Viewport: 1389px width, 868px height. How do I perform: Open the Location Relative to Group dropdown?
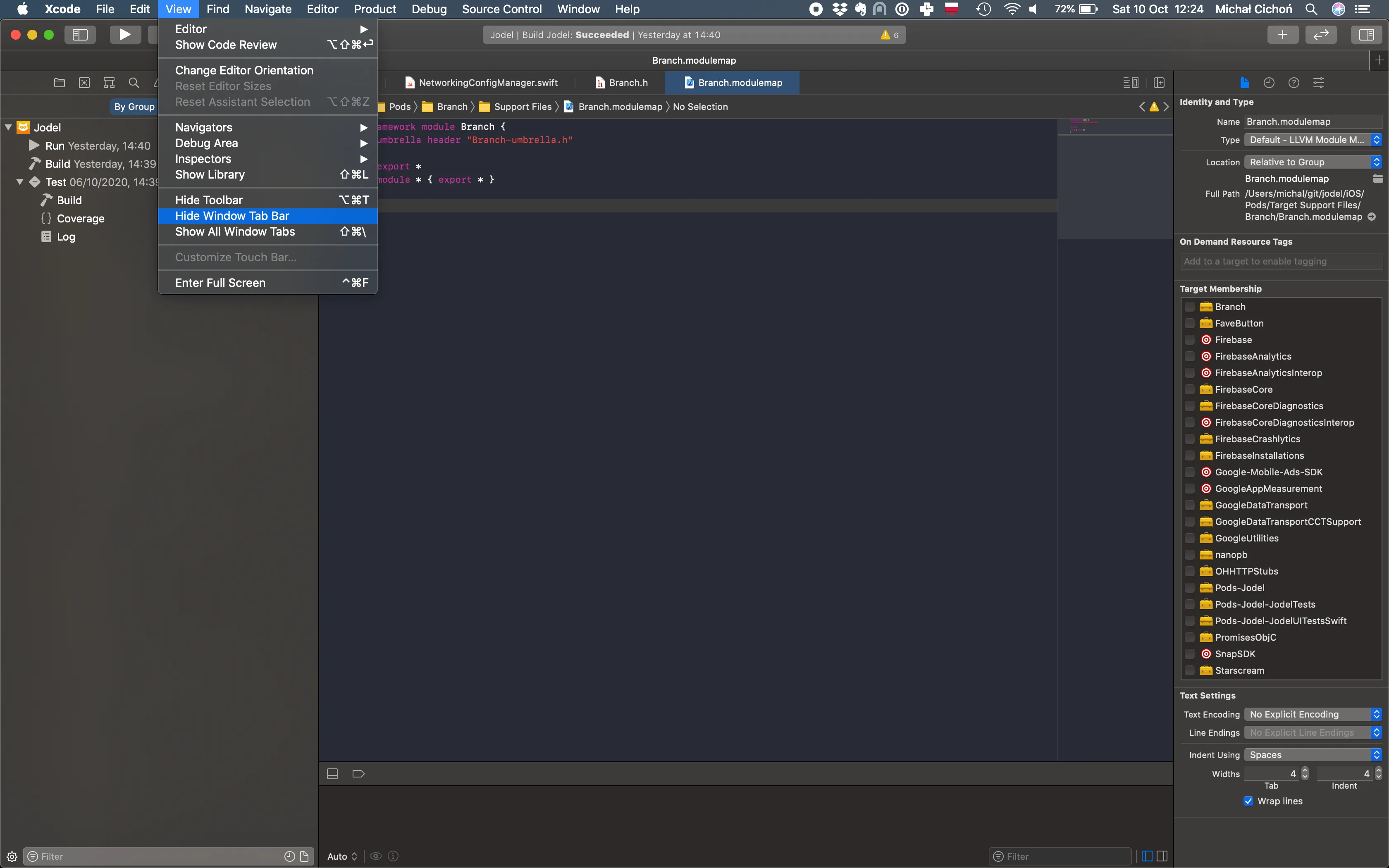click(1313, 162)
